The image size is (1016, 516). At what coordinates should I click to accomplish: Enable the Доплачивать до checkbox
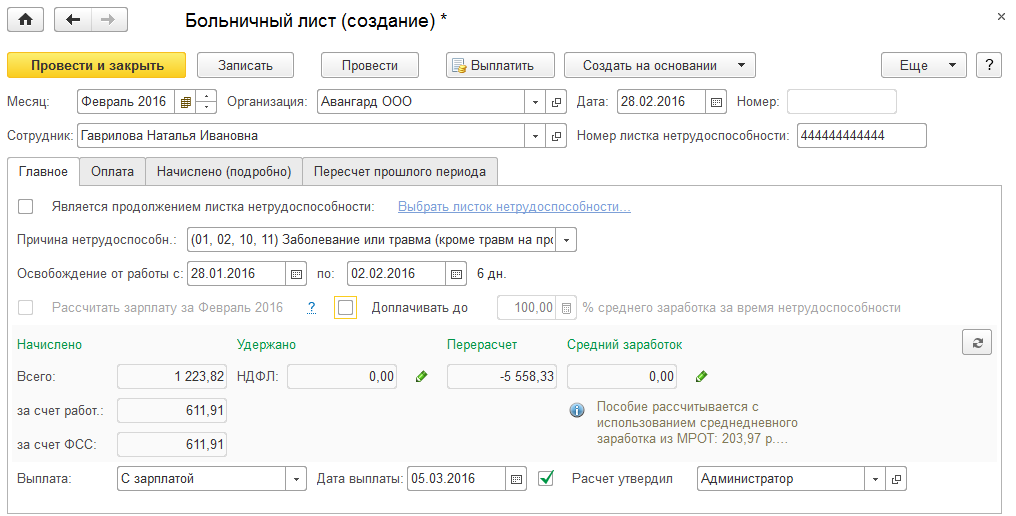point(346,308)
